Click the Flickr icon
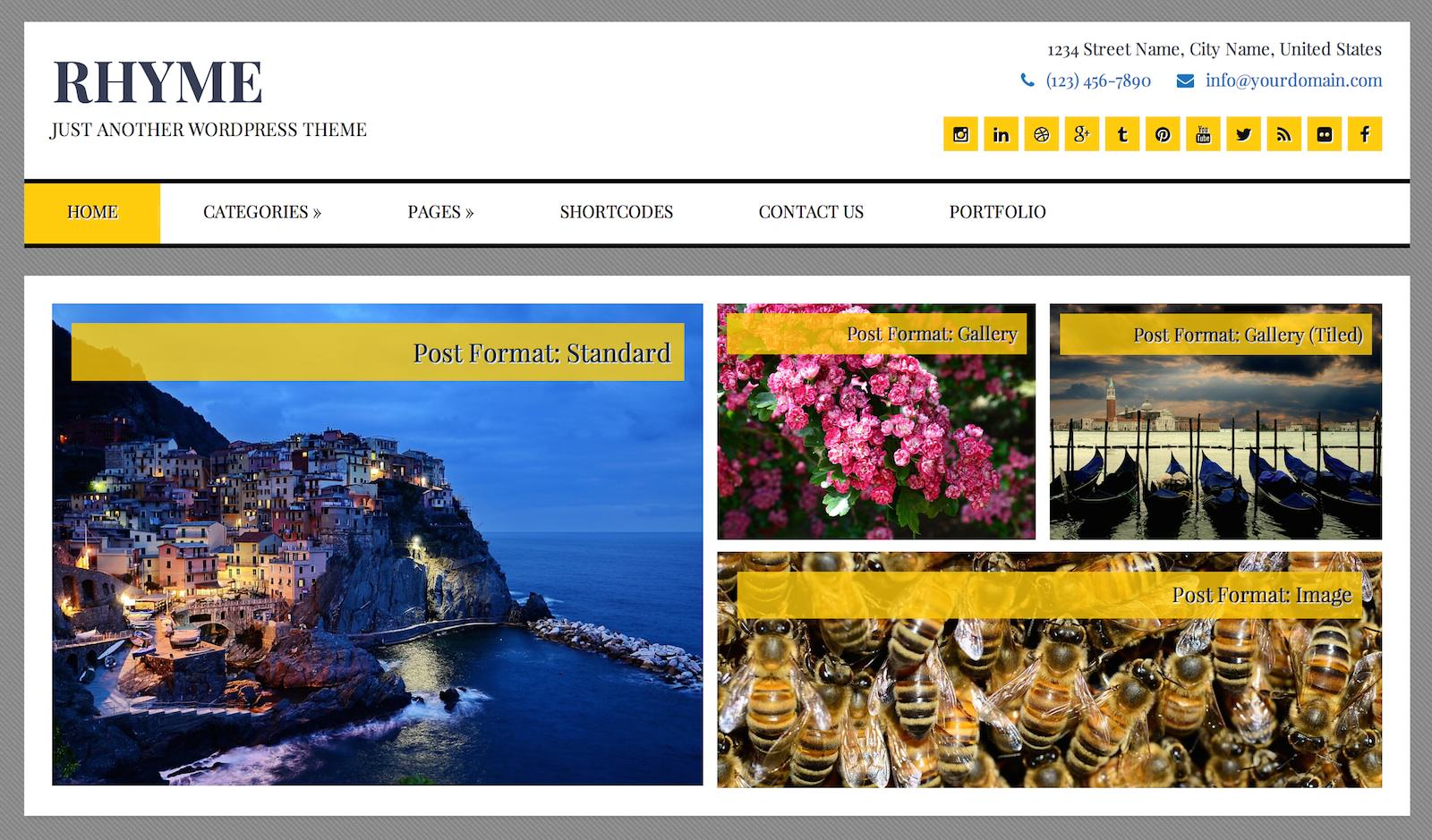The height and width of the screenshot is (840, 1432). pos(1325,134)
